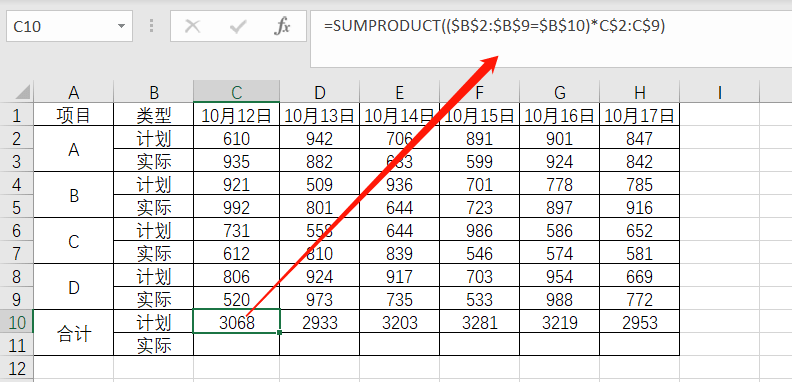Image resolution: width=792 pixels, height=382 pixels.
Task: Click cell with value 916
Action: (639, 207)
